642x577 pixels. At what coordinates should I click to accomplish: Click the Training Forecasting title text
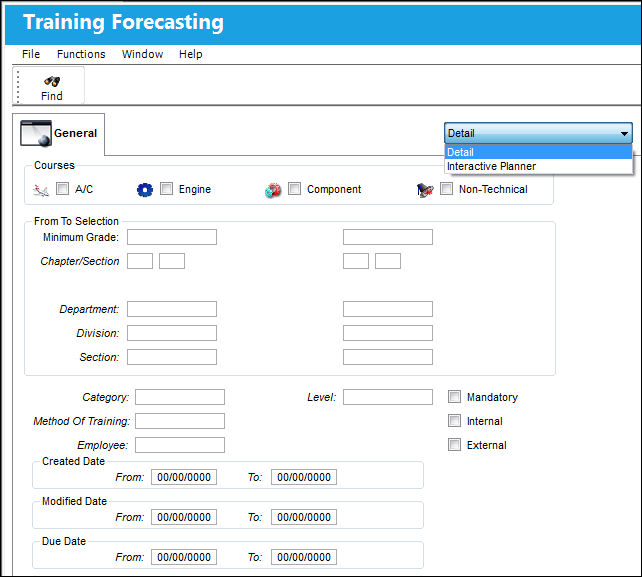click(123, 23)
